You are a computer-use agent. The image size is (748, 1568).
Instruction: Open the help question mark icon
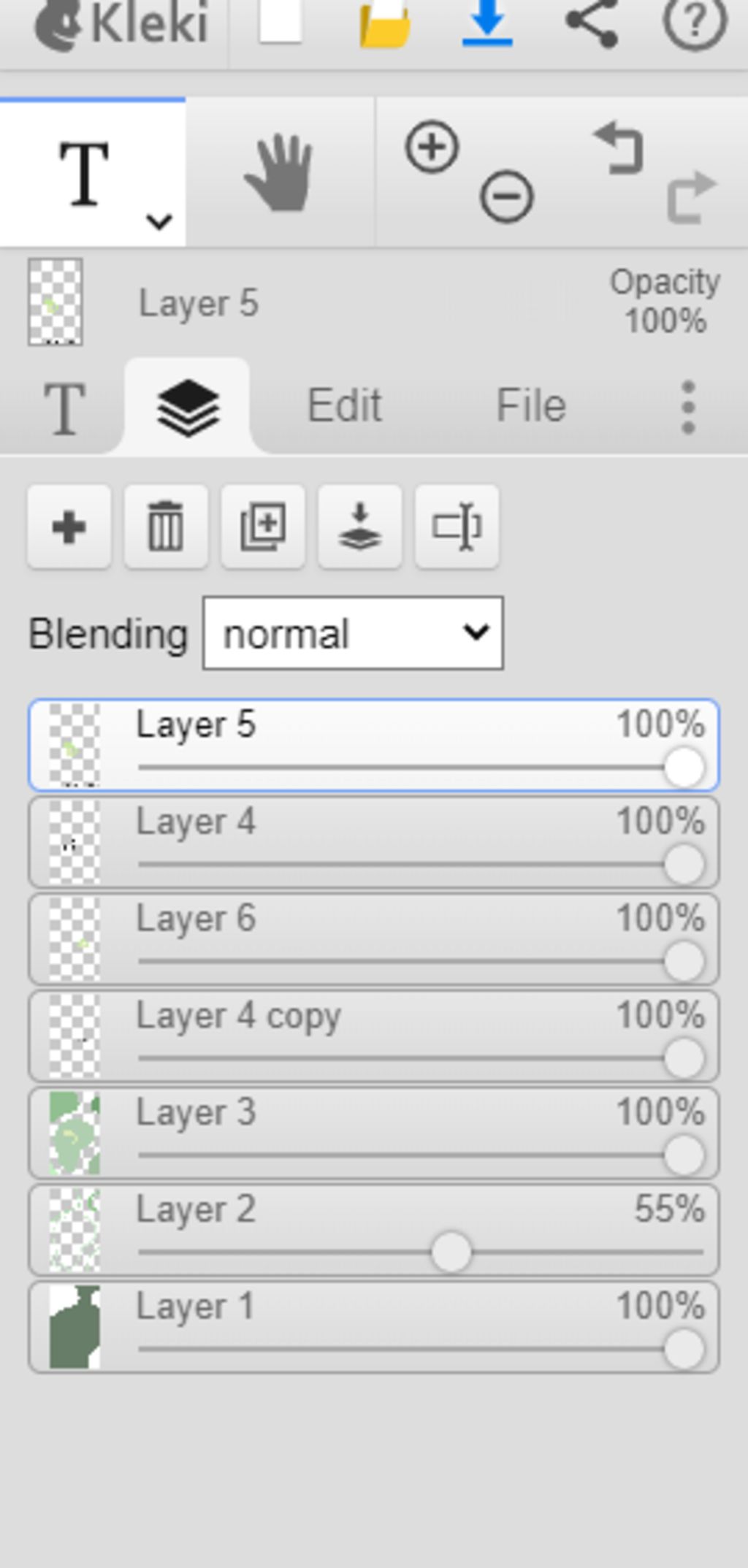point(694,22)
